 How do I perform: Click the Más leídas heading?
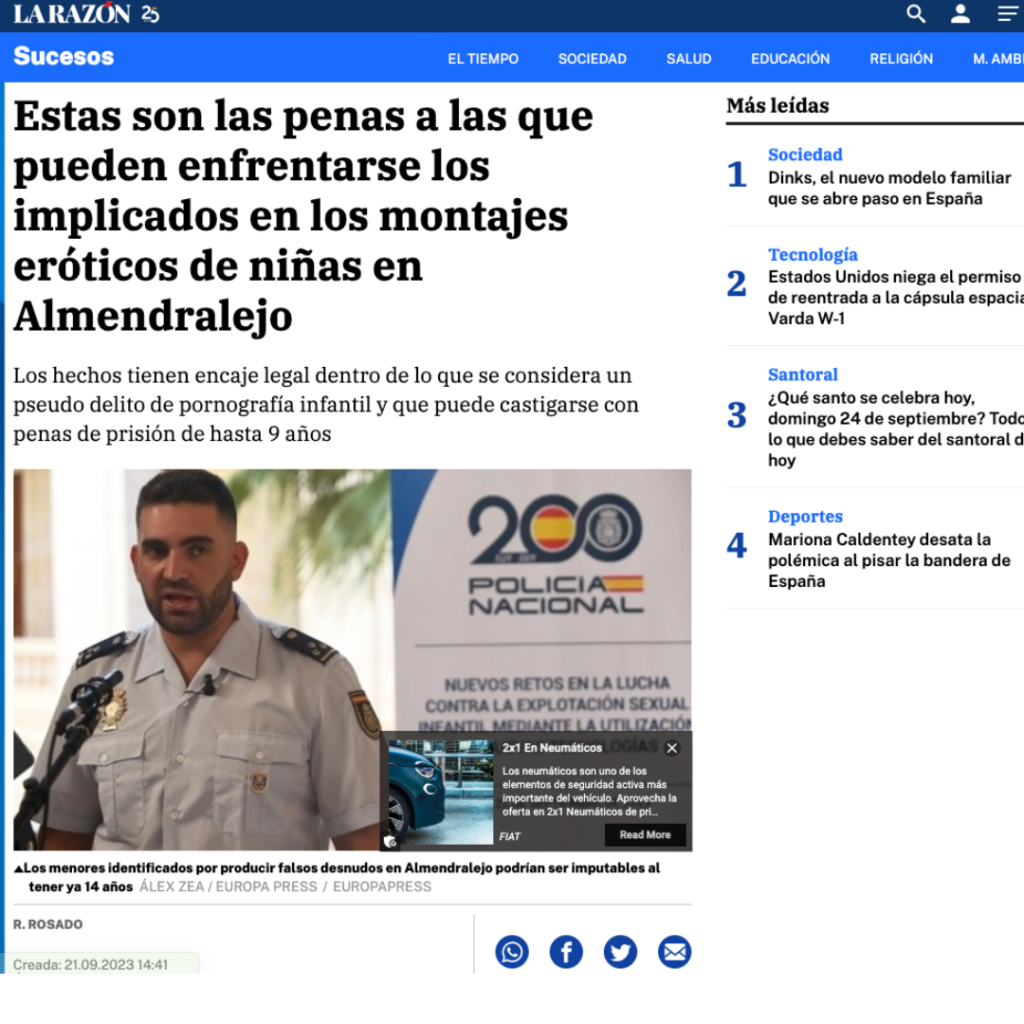pos(777,106)
